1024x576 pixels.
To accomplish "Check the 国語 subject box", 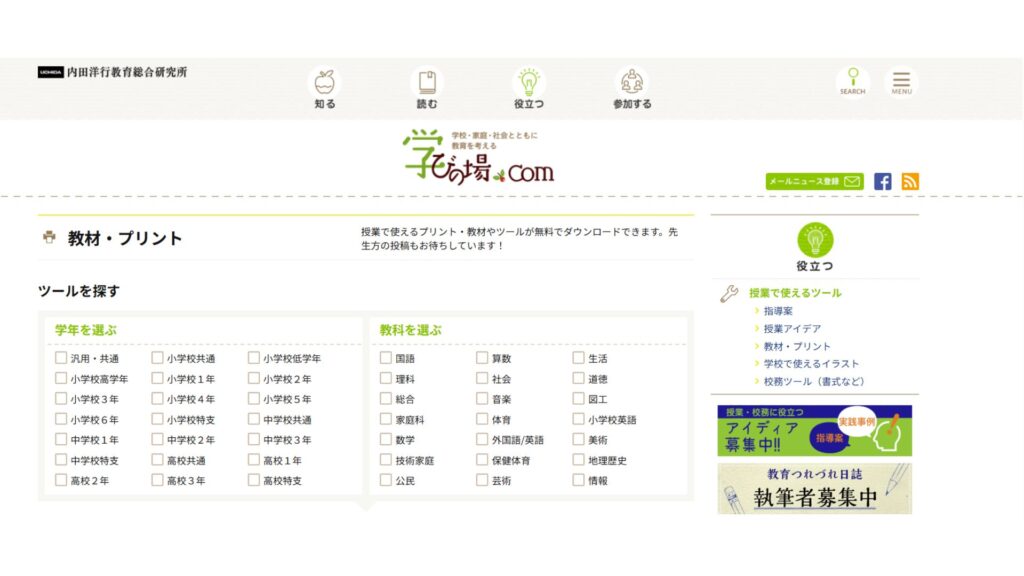I will 386,358.
